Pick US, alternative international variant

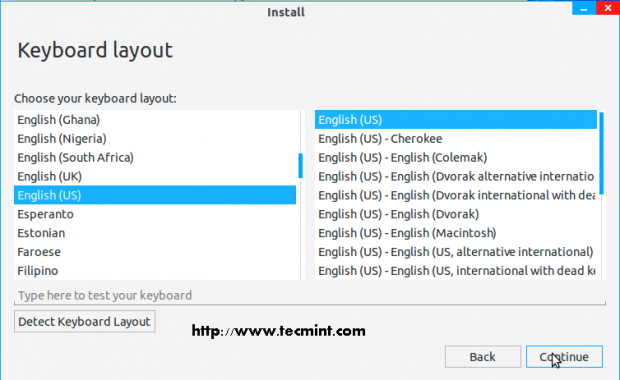pyautogui.click(x=456, y=252)
